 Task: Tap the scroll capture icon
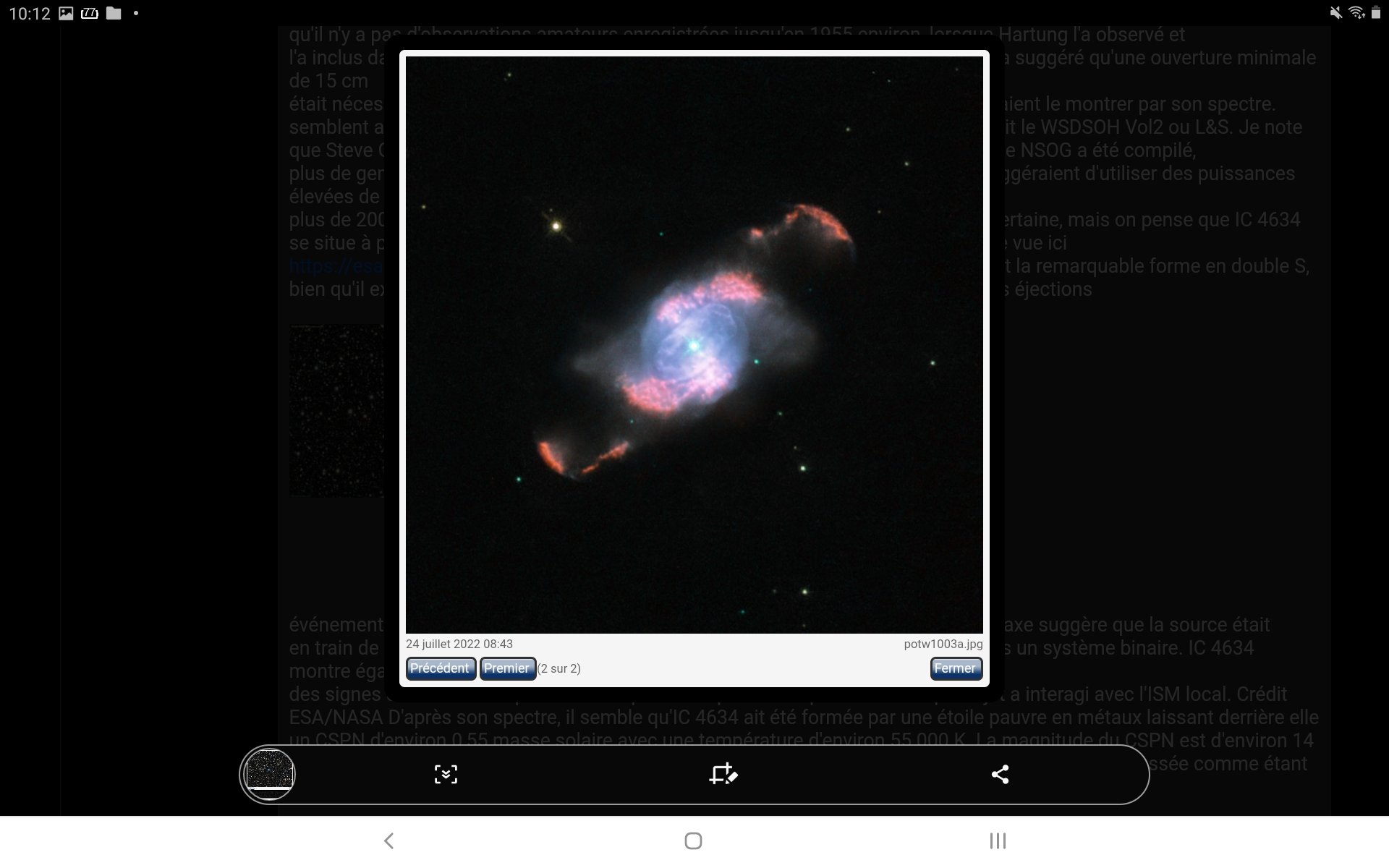click(446, 775)
